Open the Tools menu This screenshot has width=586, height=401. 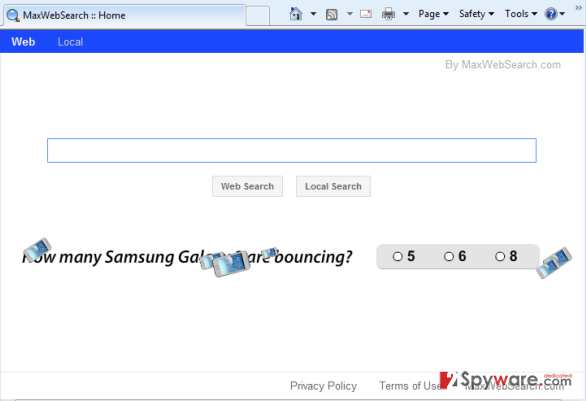(521, 14)
